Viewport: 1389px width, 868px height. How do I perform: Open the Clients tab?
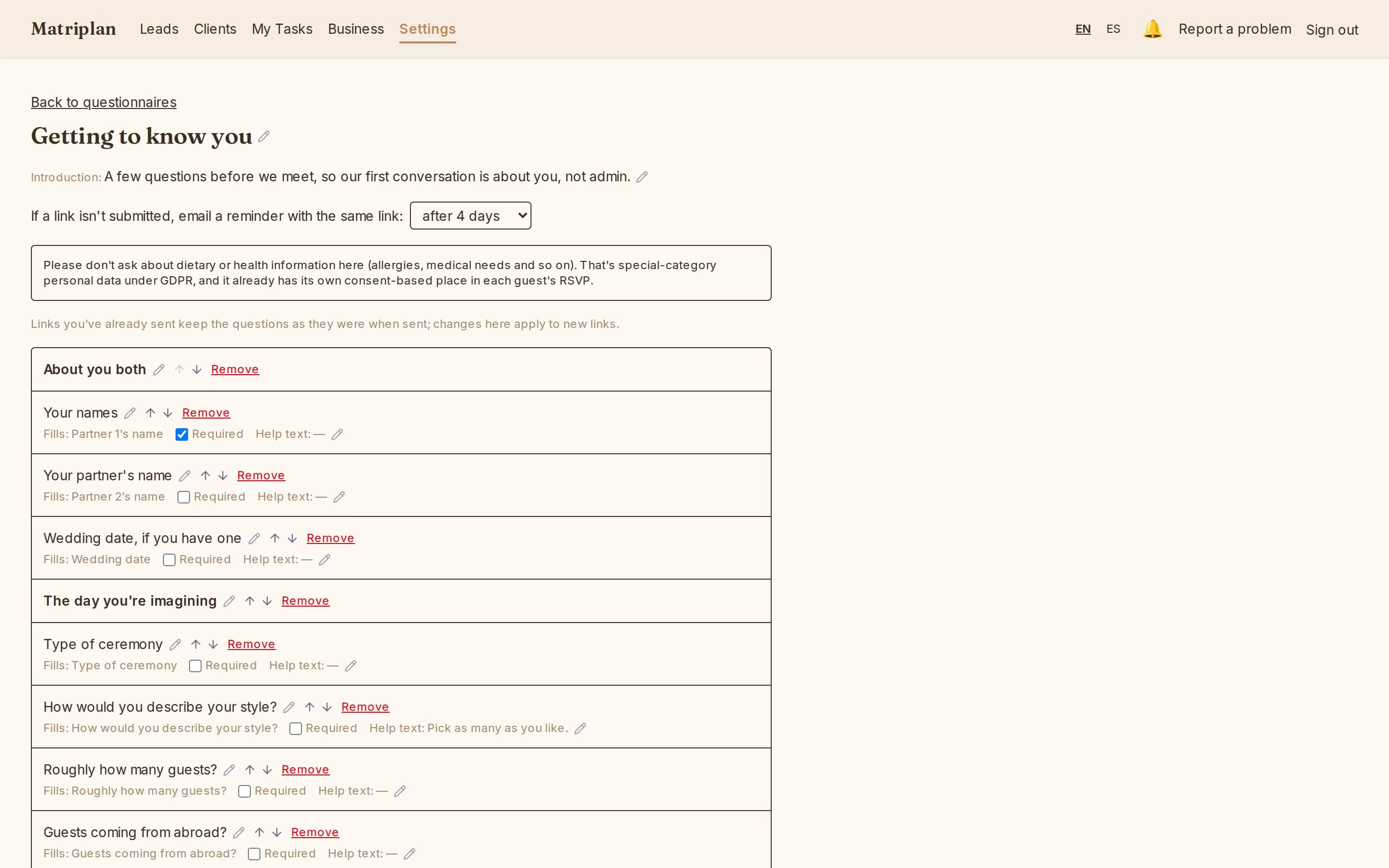(215, 29)
